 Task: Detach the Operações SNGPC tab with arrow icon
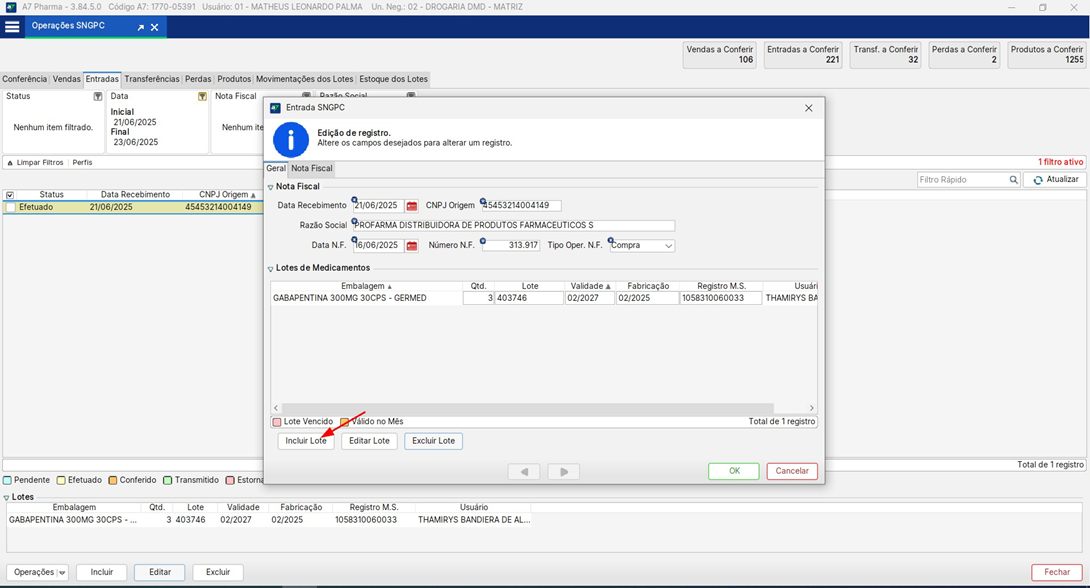coord(141,27)
